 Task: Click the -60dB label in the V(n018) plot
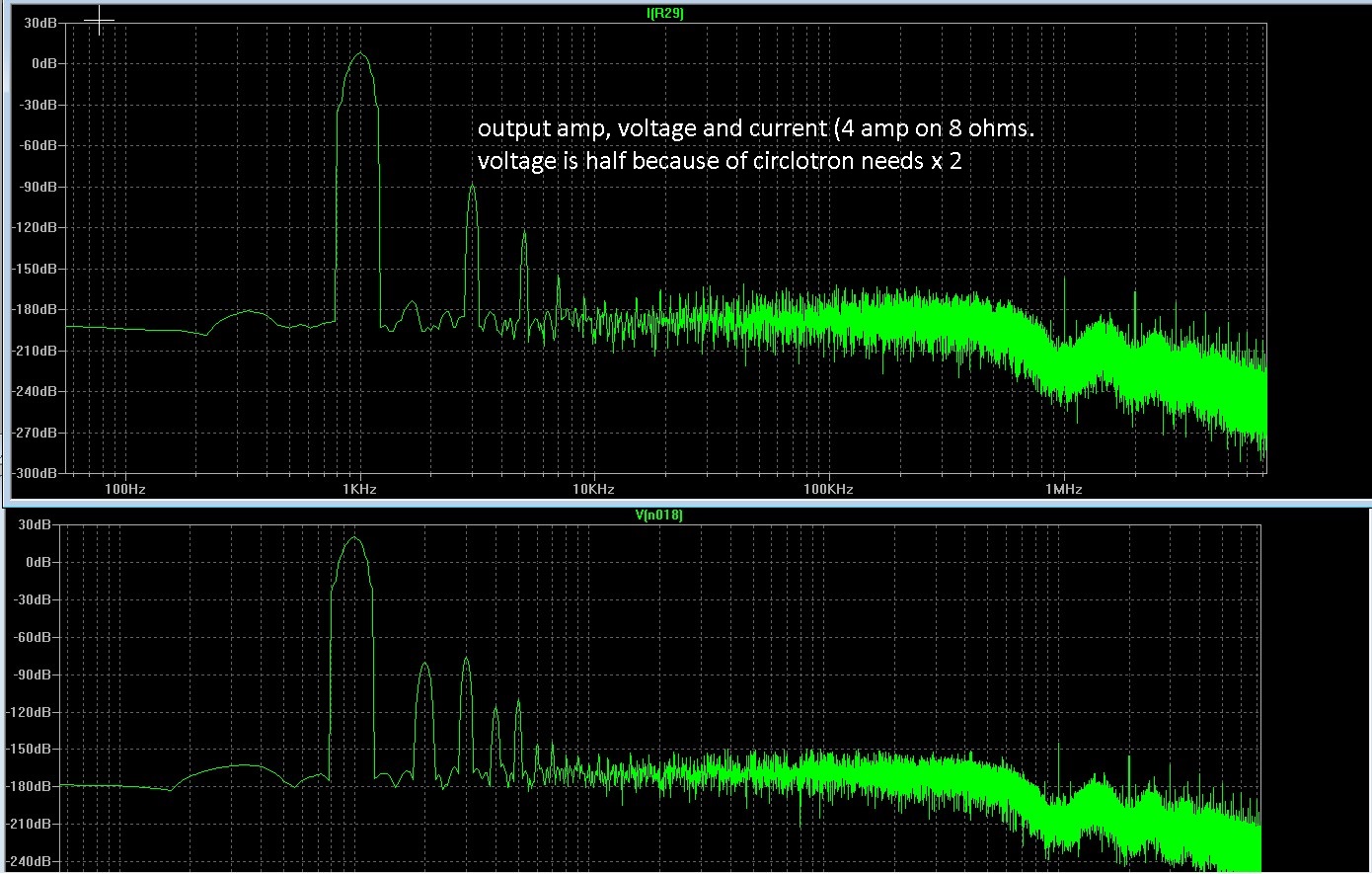tap(31, 637)
